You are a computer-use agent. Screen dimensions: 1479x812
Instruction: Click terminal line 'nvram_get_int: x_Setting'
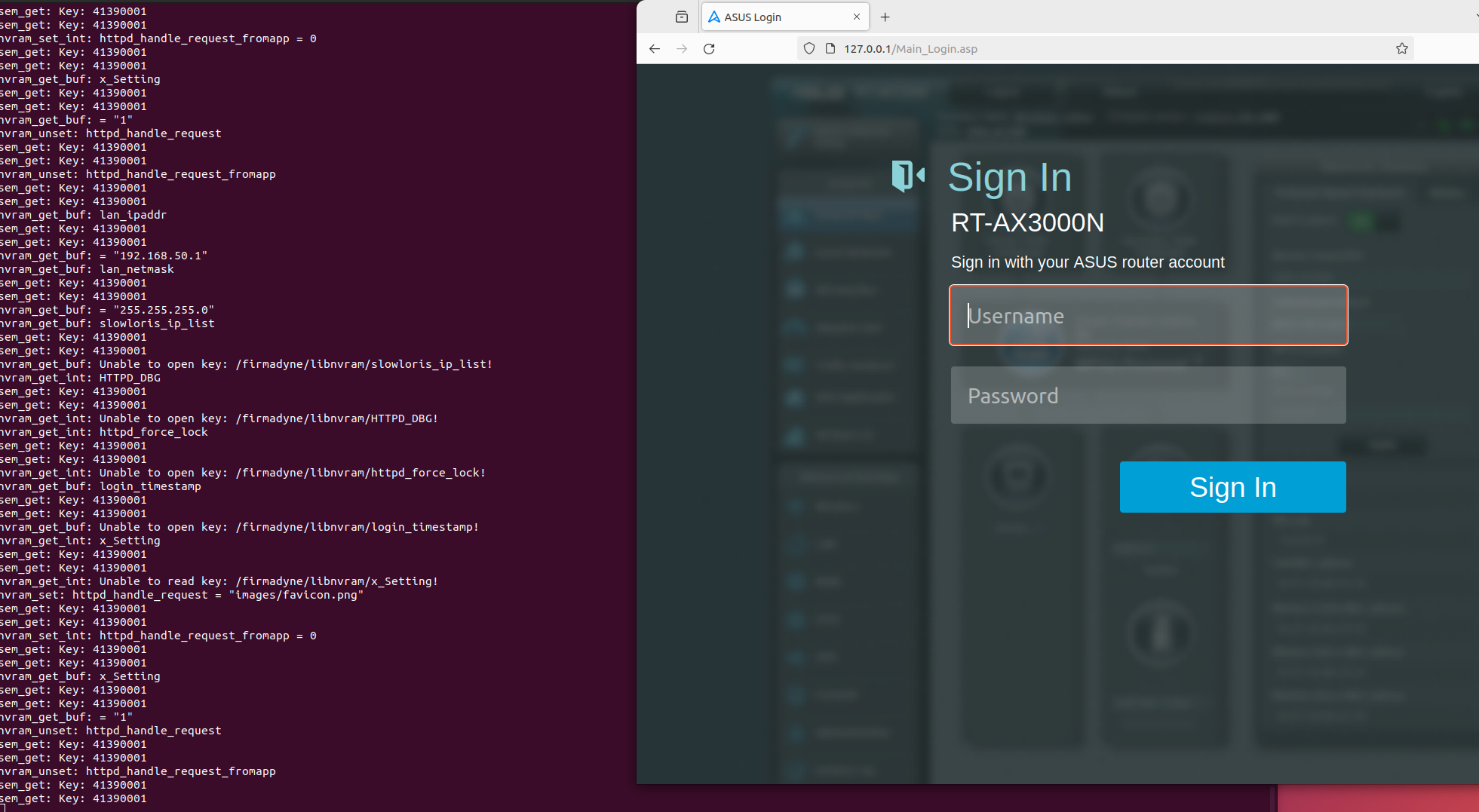pos(80,541)
